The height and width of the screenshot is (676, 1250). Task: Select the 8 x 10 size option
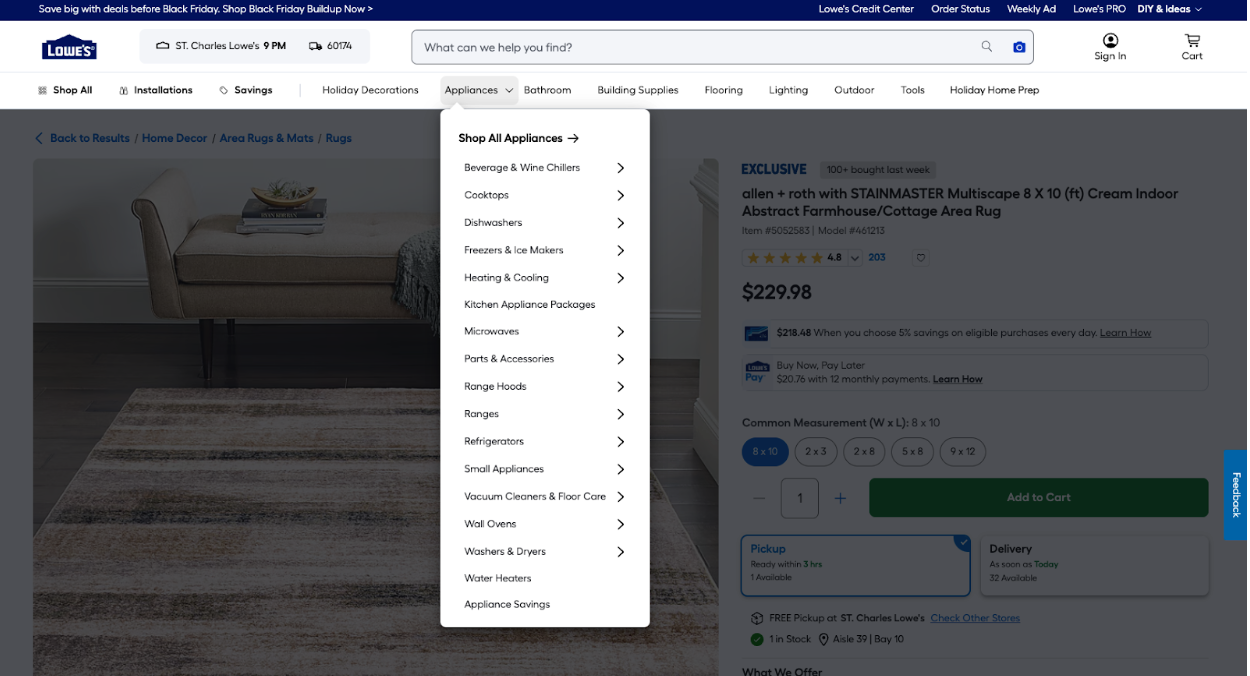(x=765, y=451)
